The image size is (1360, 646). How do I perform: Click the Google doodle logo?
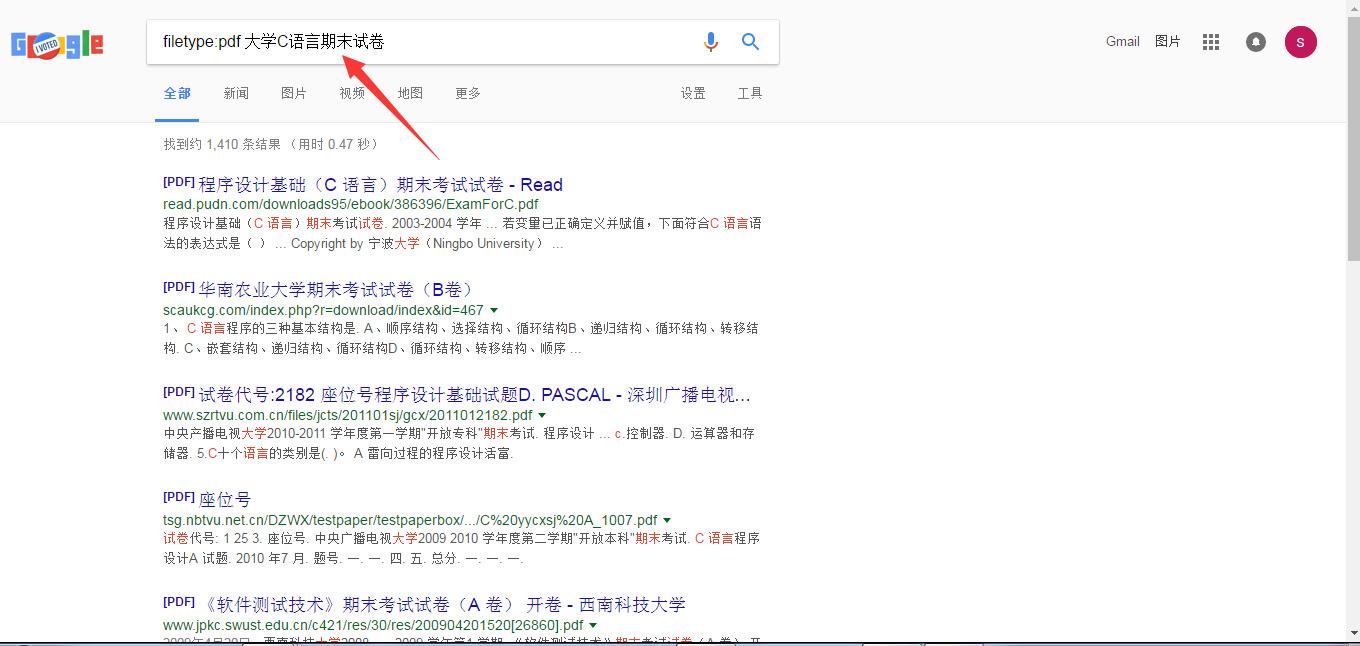[57, 44]
